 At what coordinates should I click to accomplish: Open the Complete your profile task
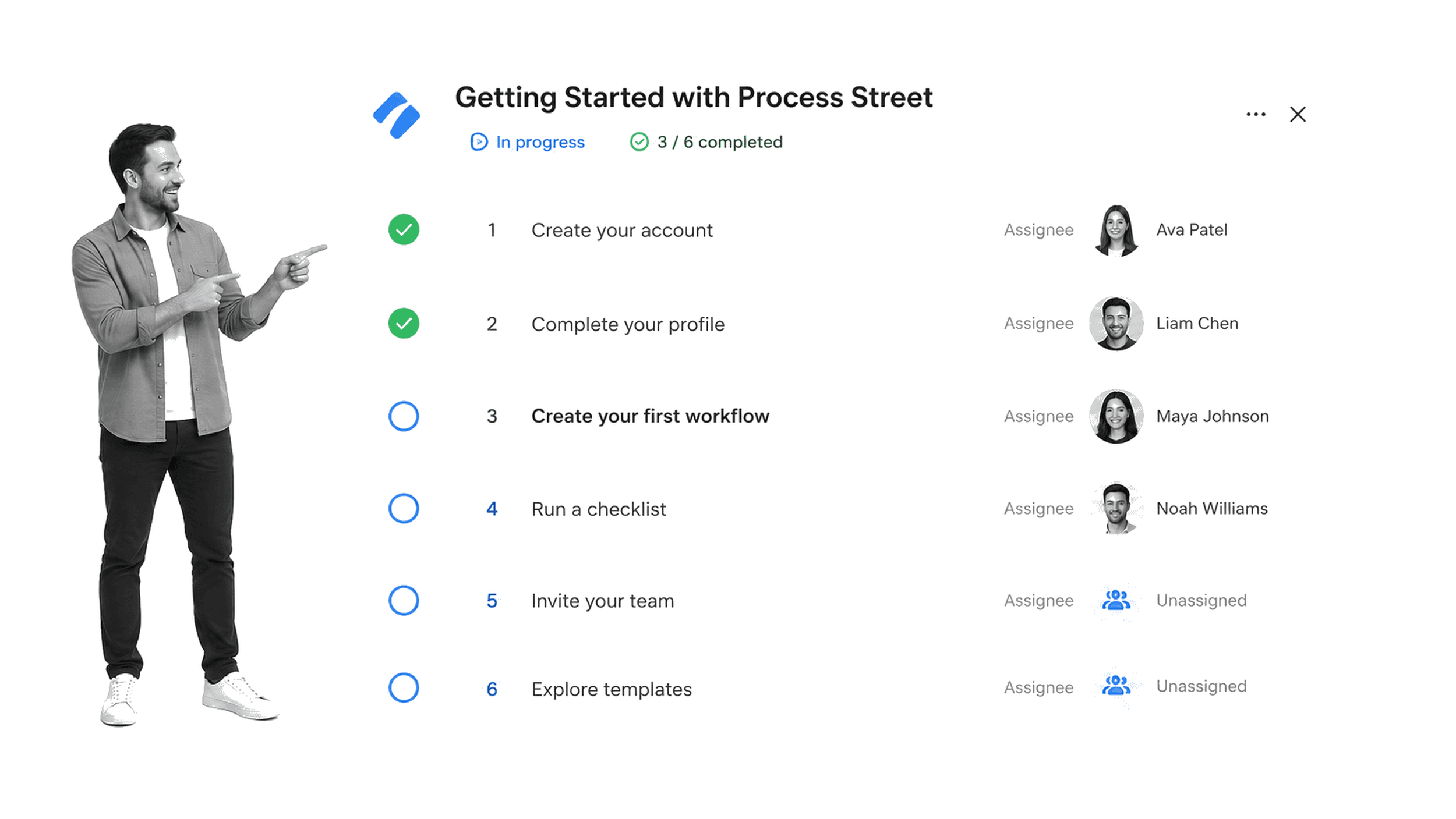628,324
